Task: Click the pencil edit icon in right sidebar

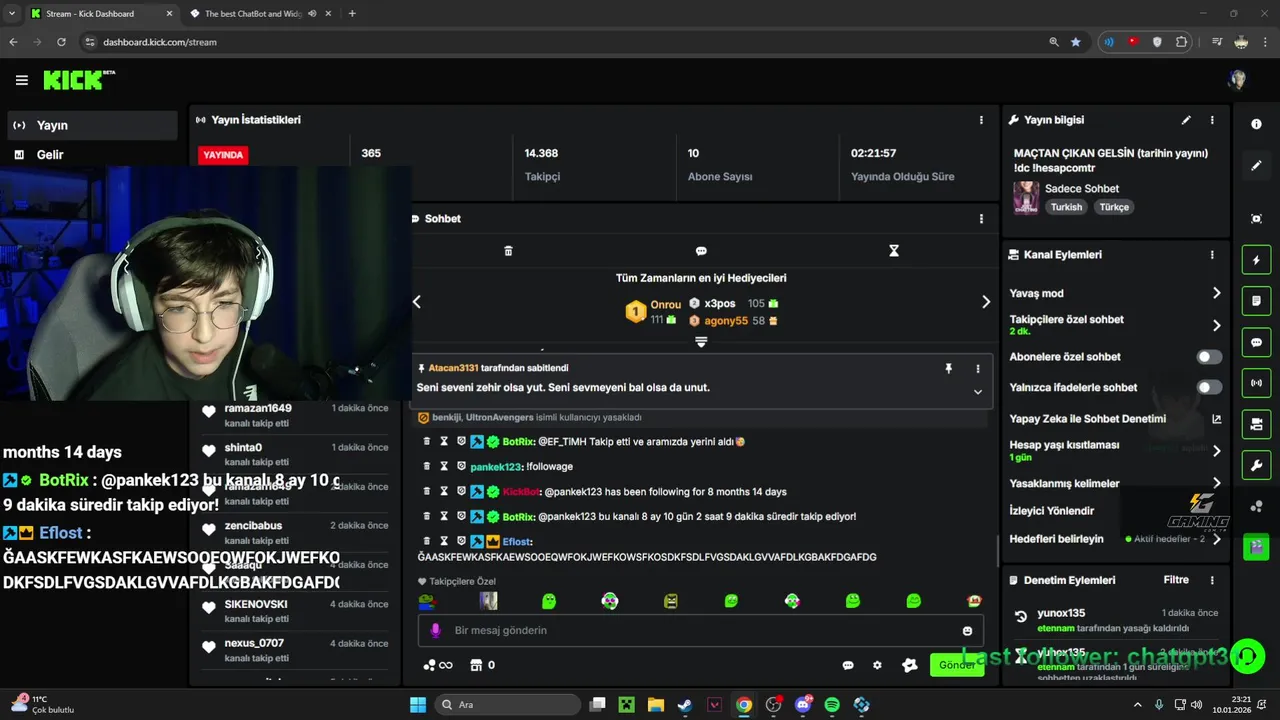Action: pyautogui.click(x=1256, y=166)
